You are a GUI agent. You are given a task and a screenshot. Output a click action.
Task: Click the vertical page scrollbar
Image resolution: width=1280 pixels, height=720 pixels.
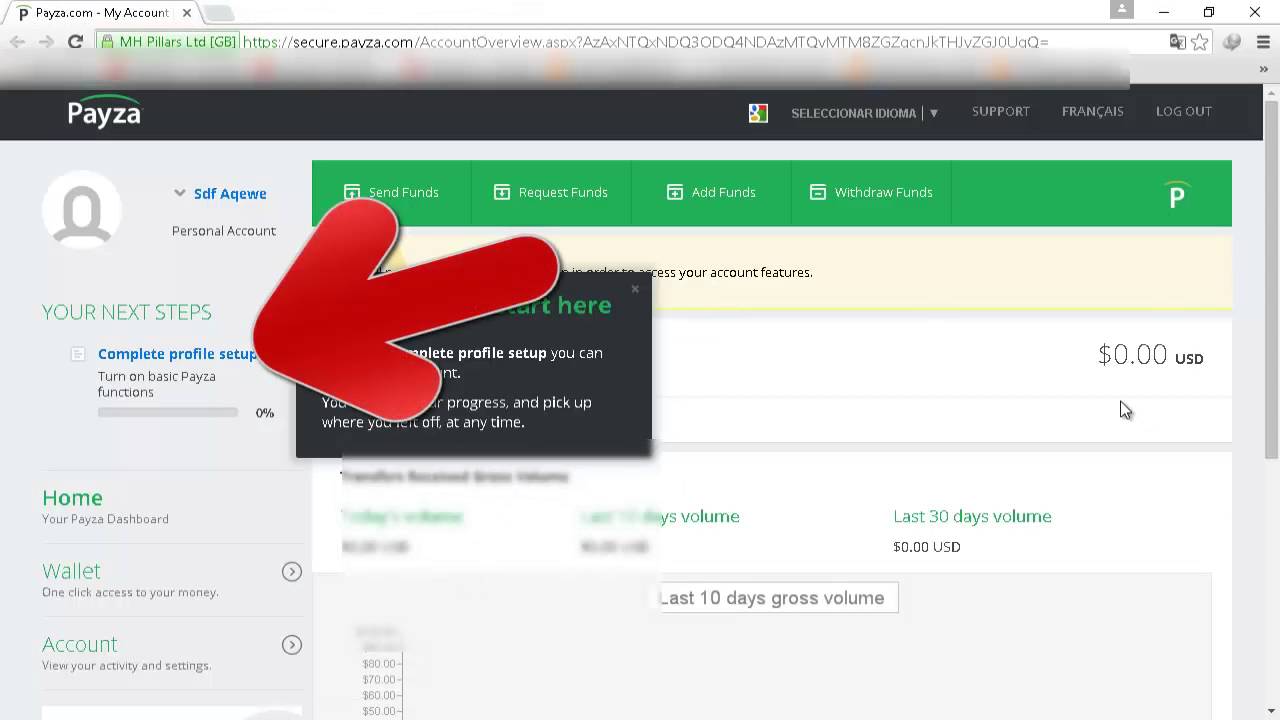pos(1271,278)
